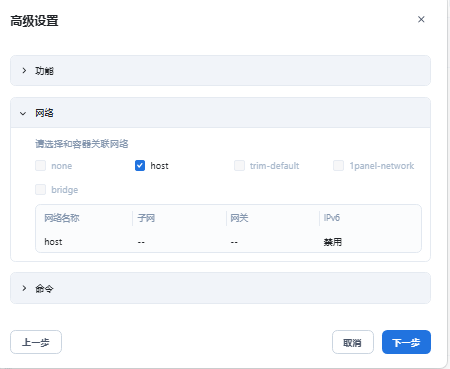The image size is (450, 369).
Task: Click the 网络名称 column header
Action: (62, 218)
